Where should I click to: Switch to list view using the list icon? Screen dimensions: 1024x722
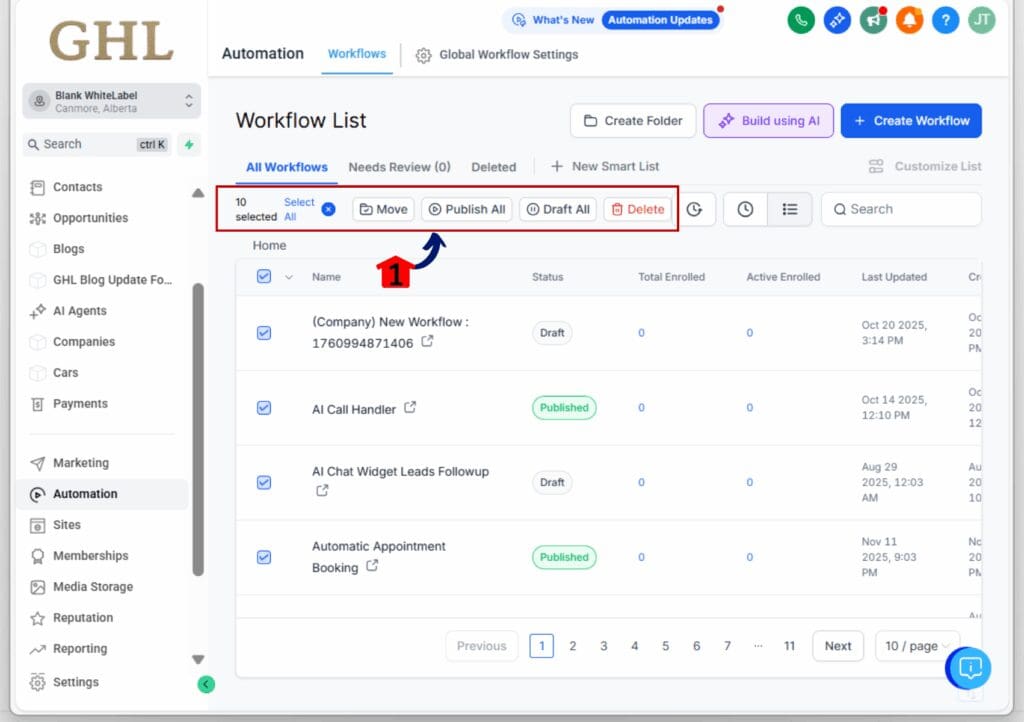[789, 209]
